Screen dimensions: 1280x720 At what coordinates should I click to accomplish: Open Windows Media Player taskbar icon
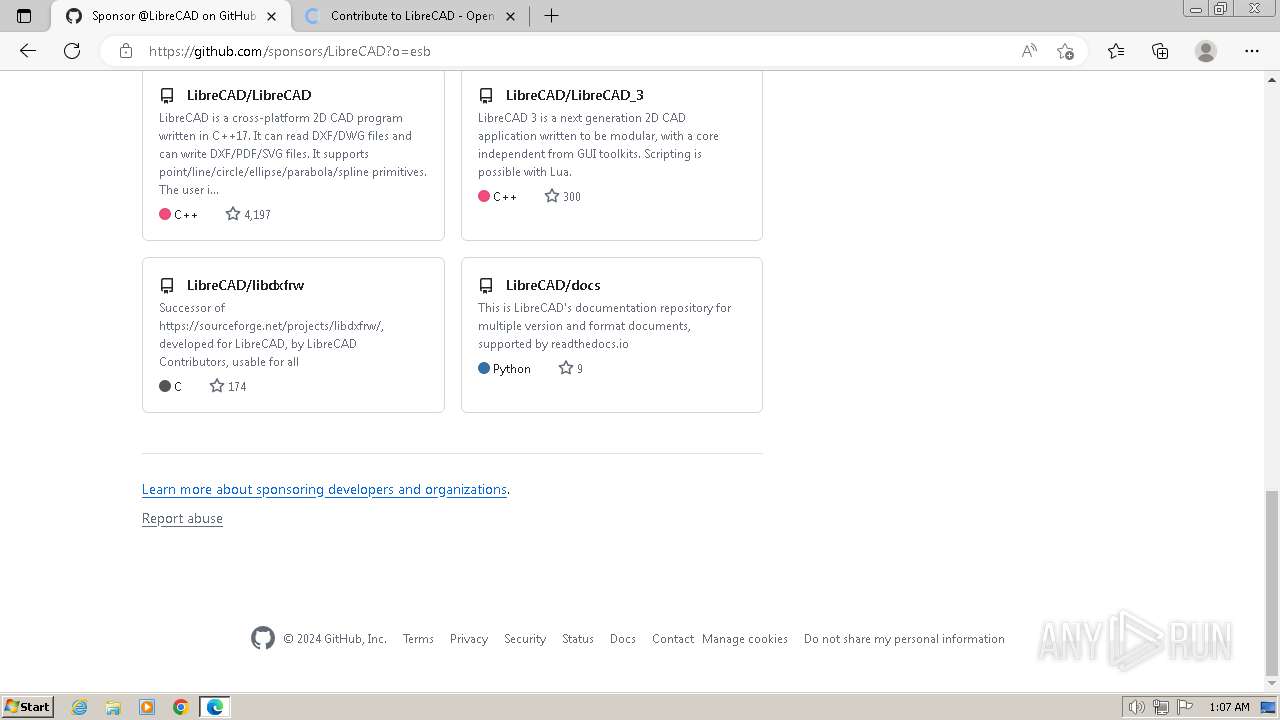point(147,707)
